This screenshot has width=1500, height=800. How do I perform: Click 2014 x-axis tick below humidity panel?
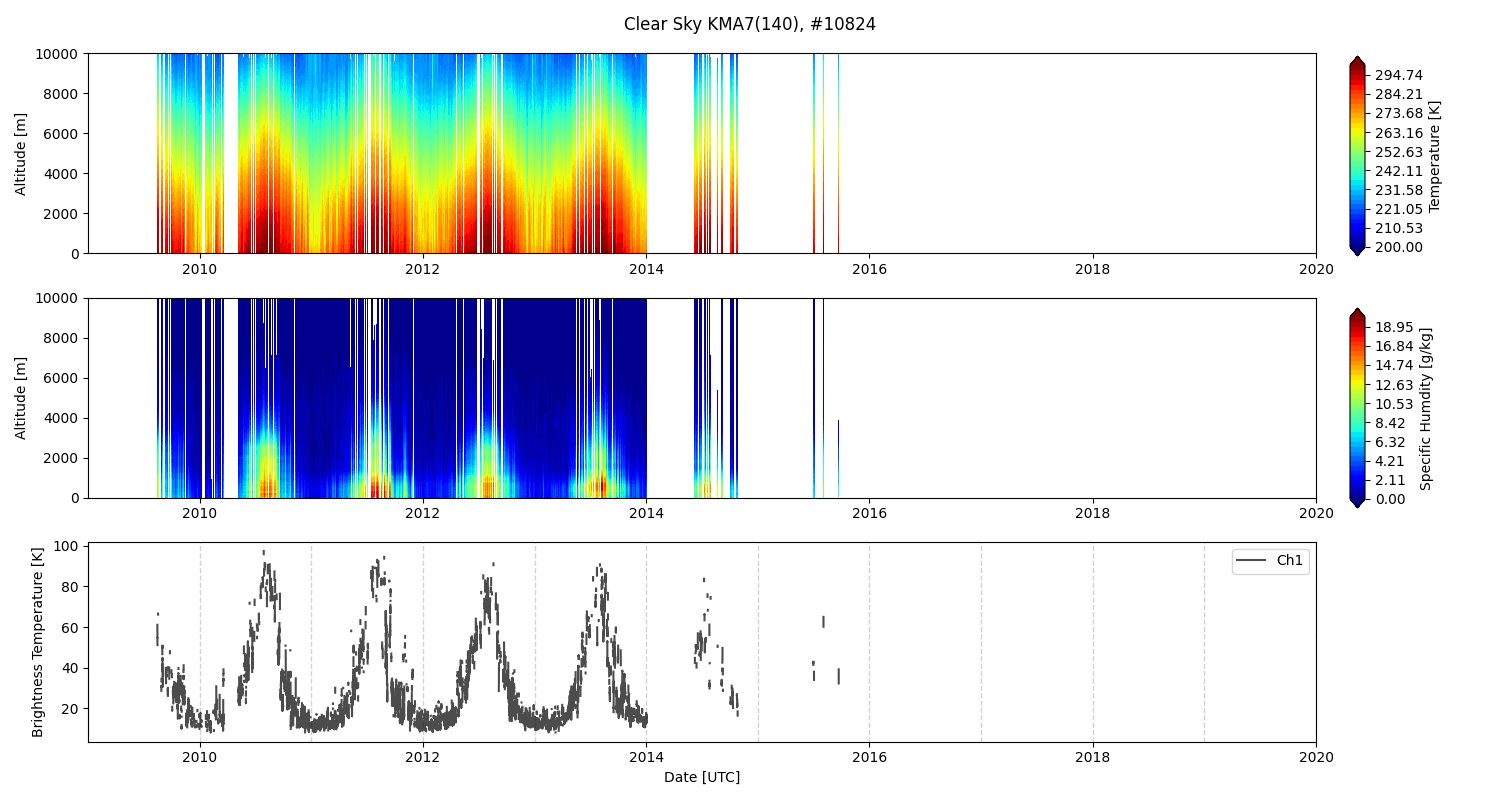646,514
